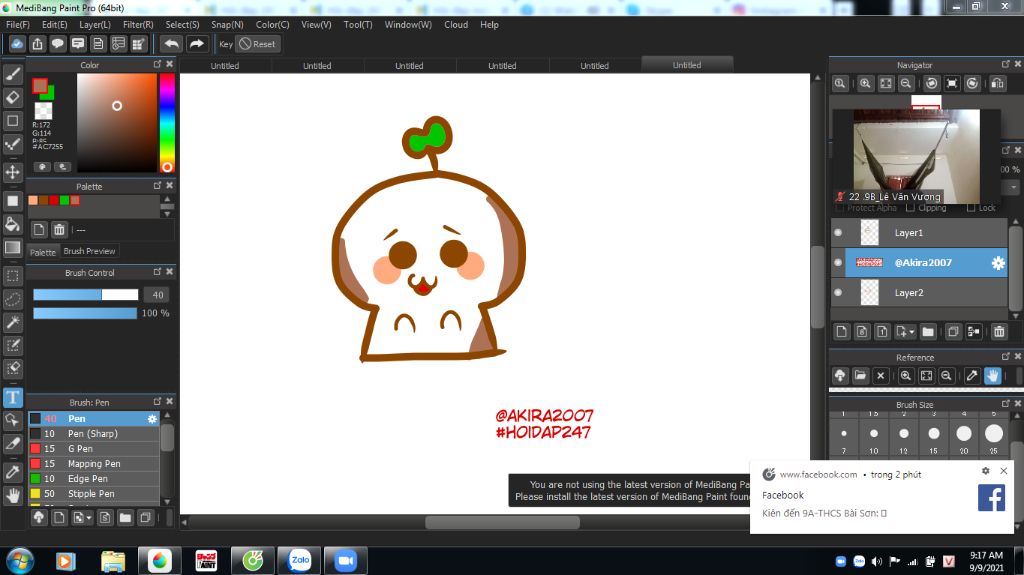Select Mapping Pen brush
This screenshot has width=1024, height=575.
click(x=94, y=464)
